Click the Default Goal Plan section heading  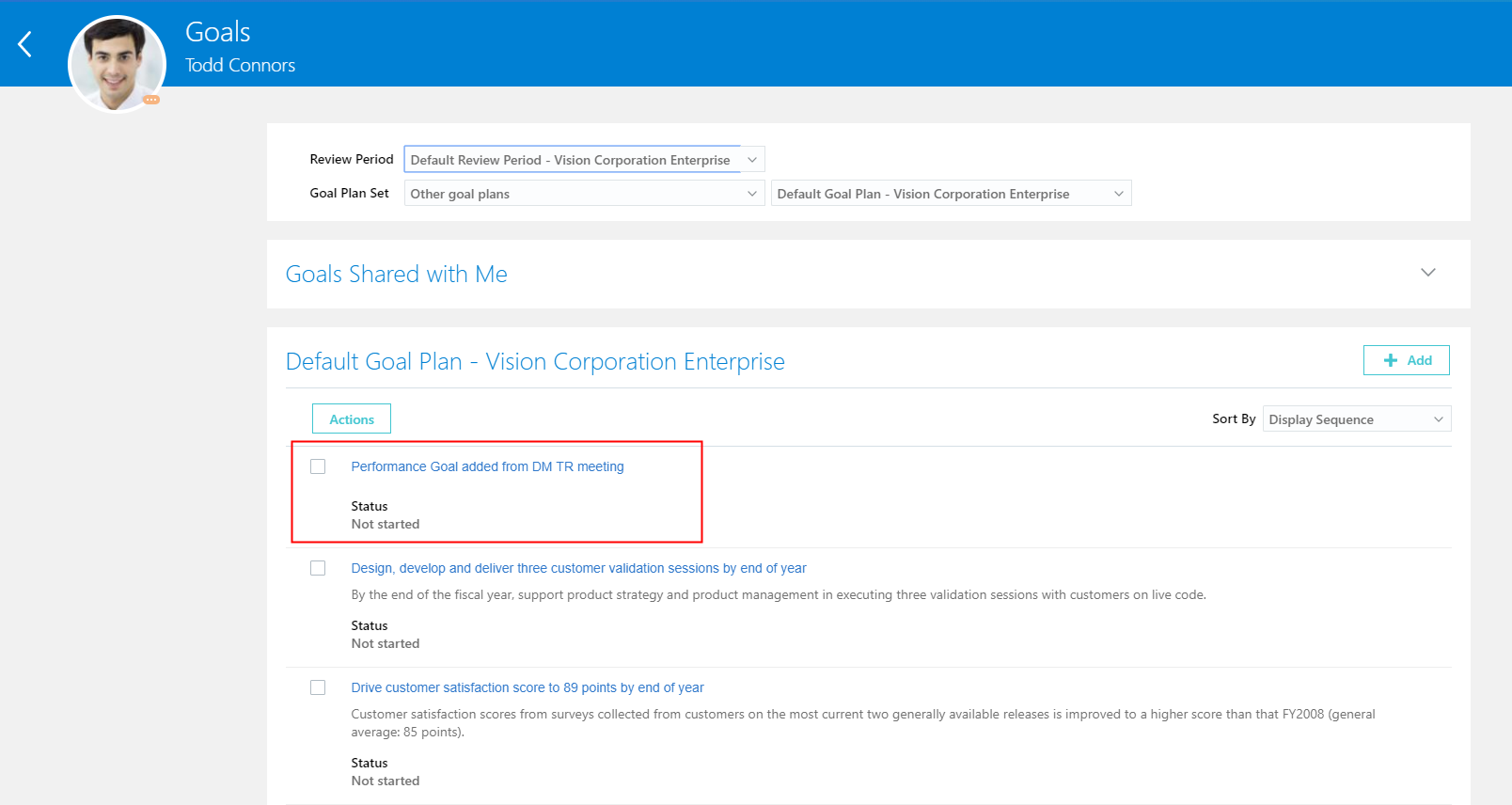[534, 362]
